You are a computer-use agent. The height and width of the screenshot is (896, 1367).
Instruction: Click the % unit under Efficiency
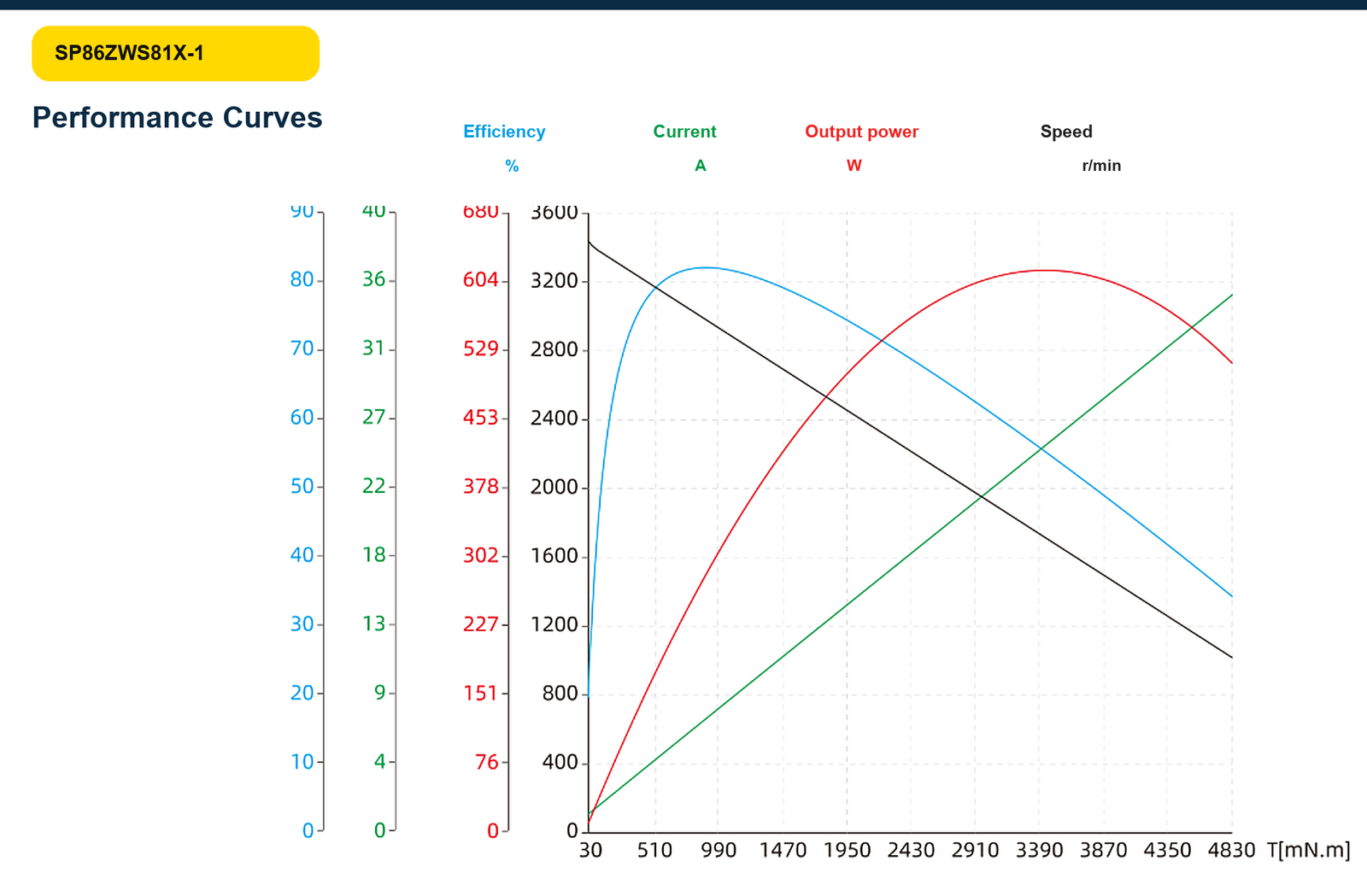click(512, 166)
